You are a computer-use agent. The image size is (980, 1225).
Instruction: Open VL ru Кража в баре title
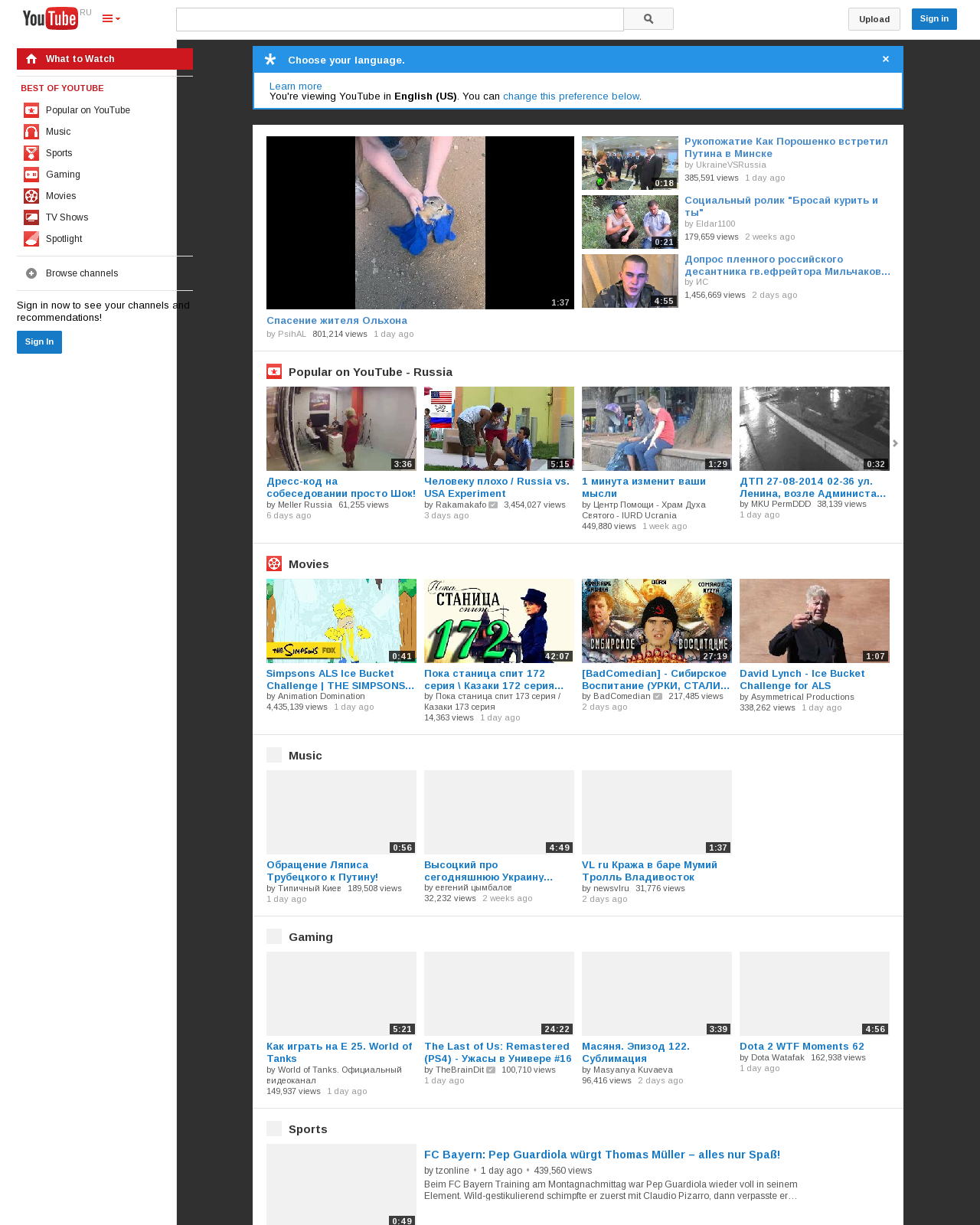point(649,871)
